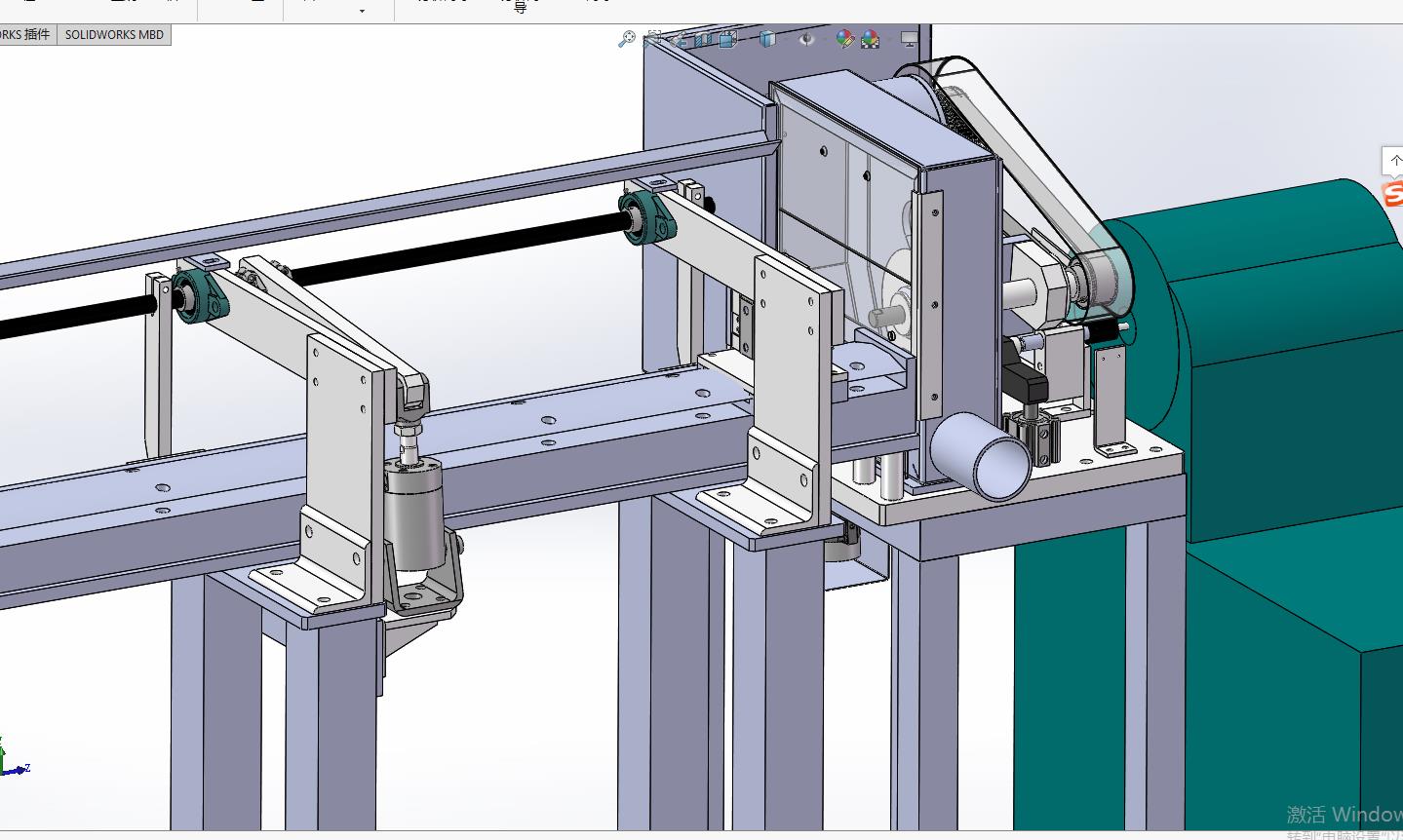
Task: Expand the ribbon dropdown arrow below the toolbar
Action: click(x=362, y=12)
